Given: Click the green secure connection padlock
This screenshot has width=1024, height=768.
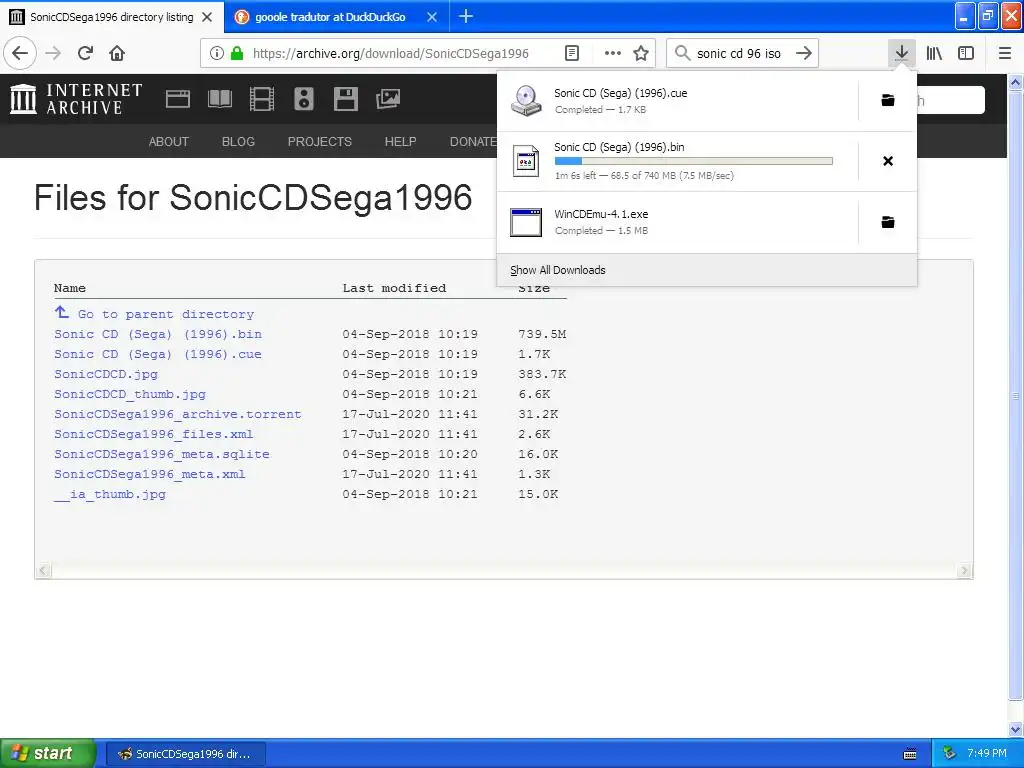Looking at the screenshot, I should click(x=237, y=53).
